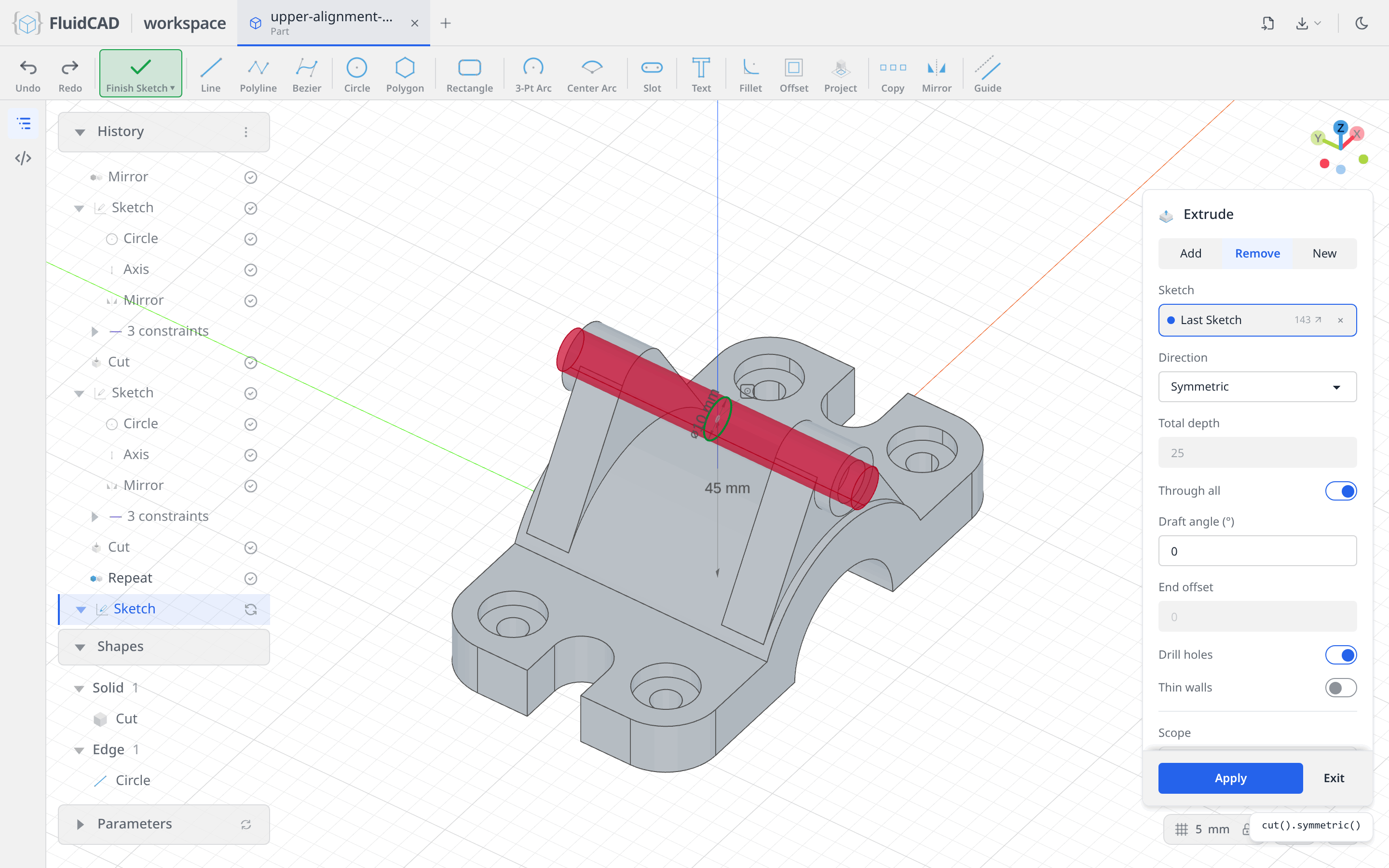
Task: Activate the Center Arc tool
Action: click(591, 74)
